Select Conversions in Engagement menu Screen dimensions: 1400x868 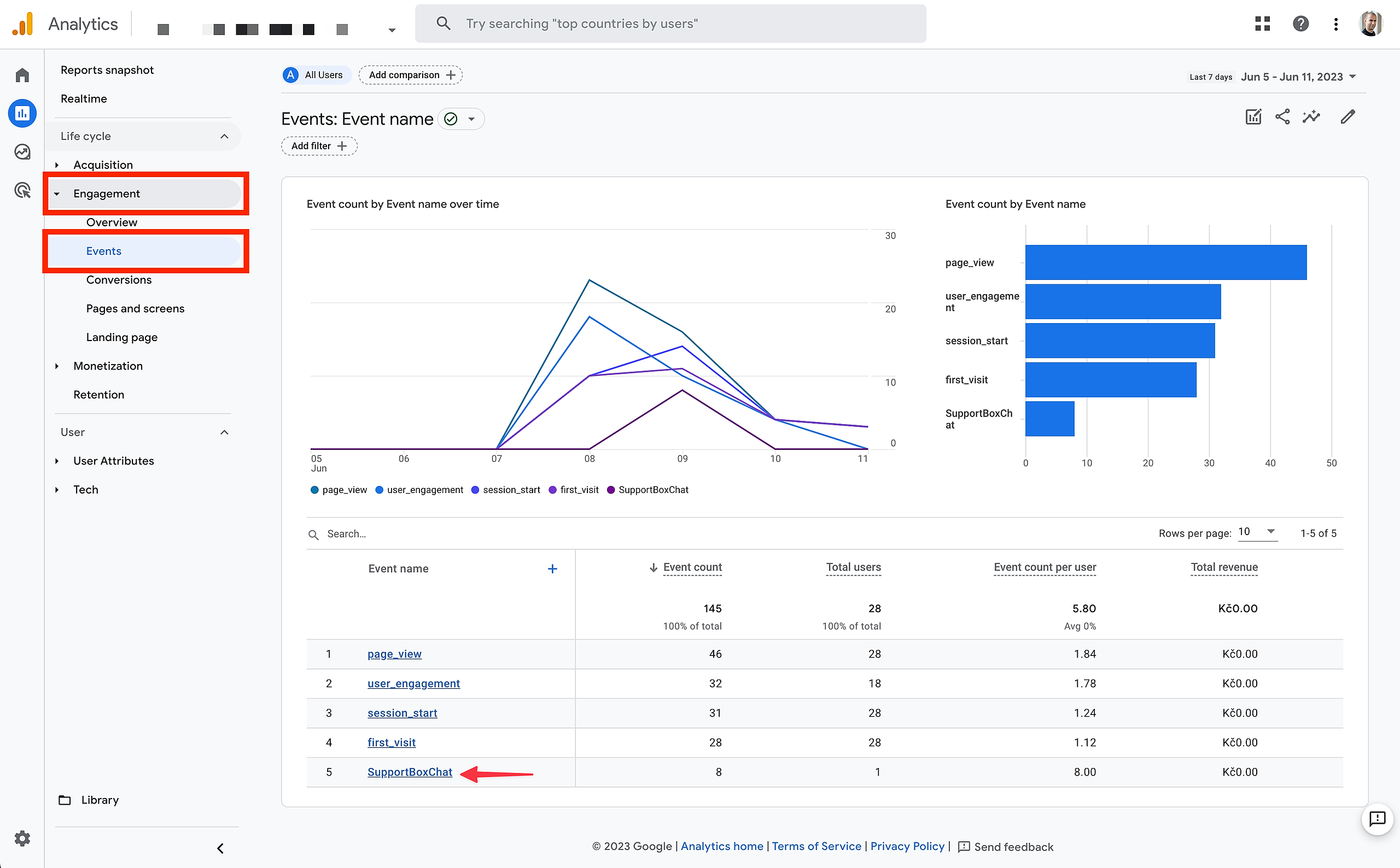click(x=119, y=279)
